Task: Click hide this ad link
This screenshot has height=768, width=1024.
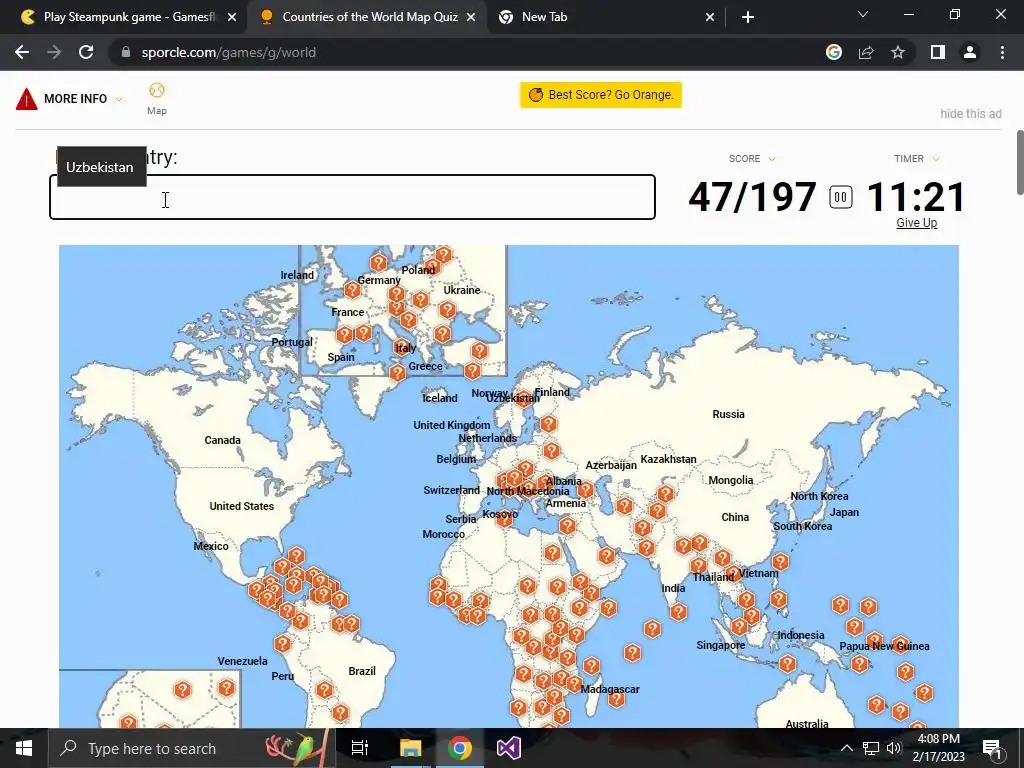Action: (x=970, y=114)
